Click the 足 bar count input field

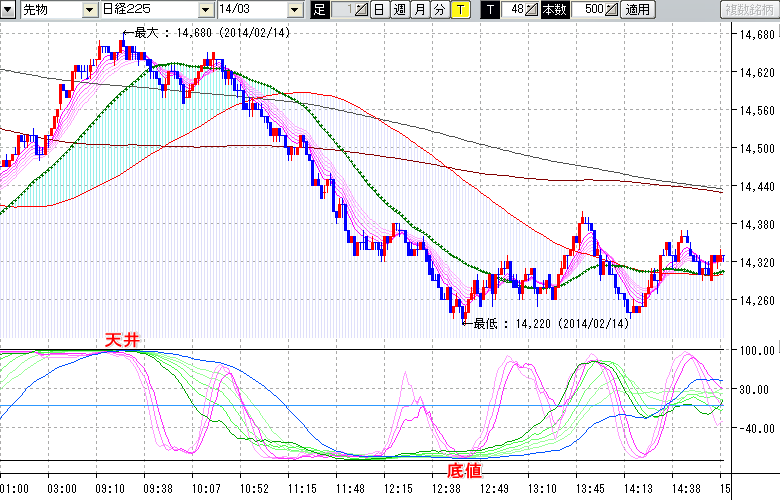(x=343, y=10)
